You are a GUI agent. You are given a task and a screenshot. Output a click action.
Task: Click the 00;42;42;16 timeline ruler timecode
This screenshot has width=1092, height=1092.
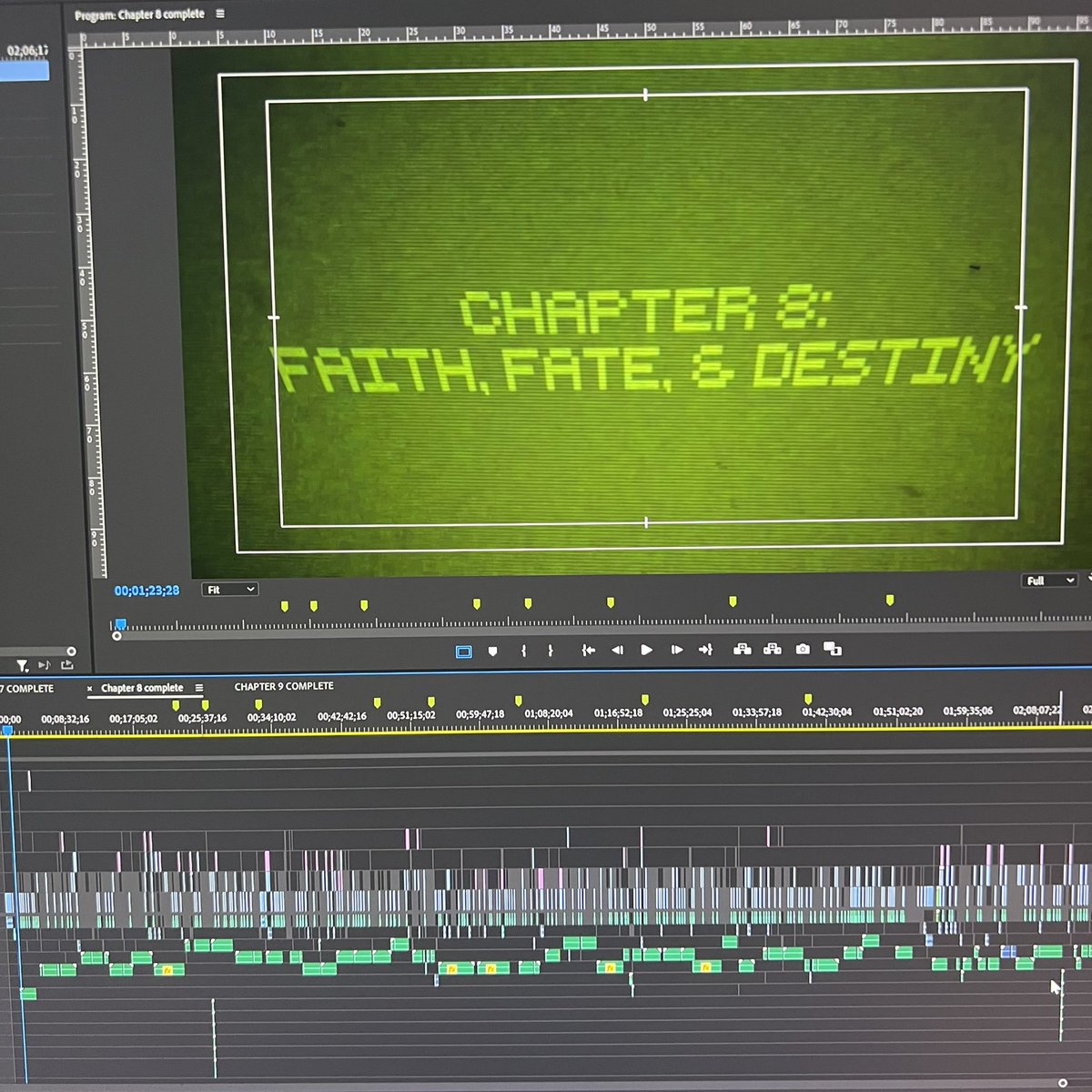point(342,716)
